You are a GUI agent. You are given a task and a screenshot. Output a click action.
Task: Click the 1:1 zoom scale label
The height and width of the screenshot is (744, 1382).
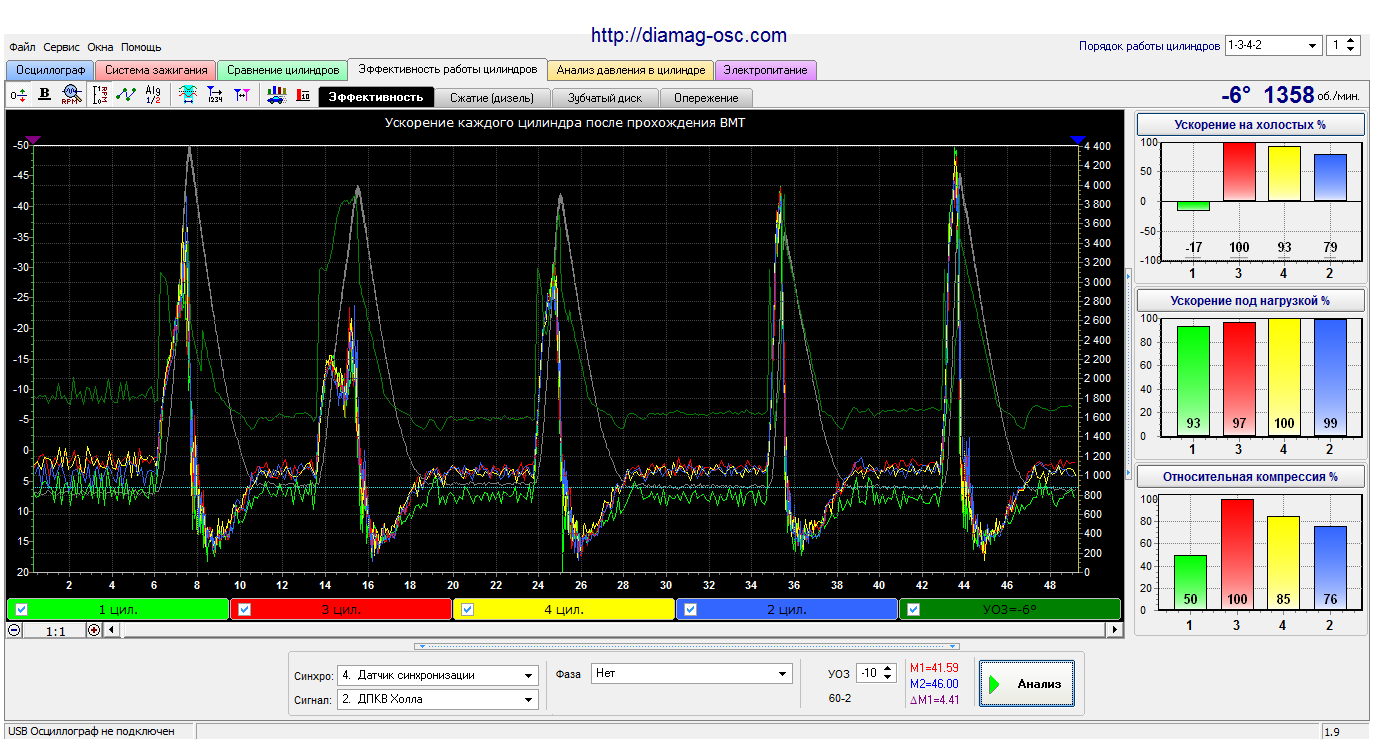[55, 631]
